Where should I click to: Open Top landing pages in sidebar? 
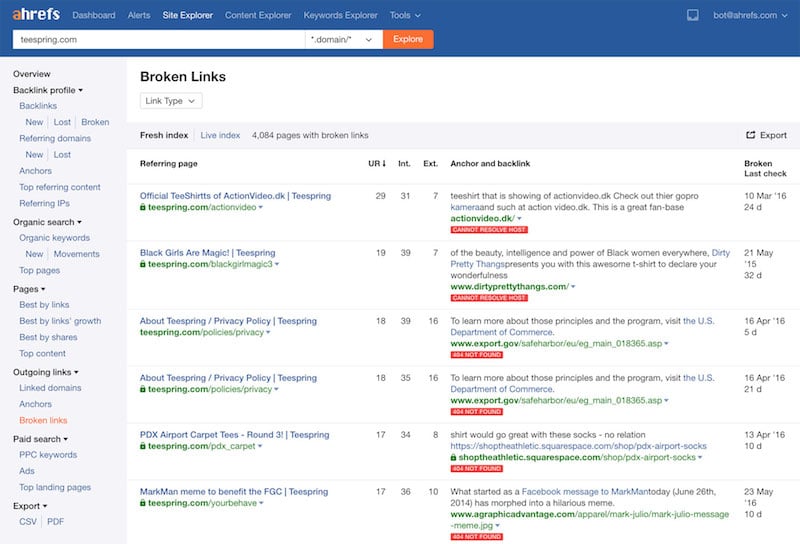(x=55, y=487)
